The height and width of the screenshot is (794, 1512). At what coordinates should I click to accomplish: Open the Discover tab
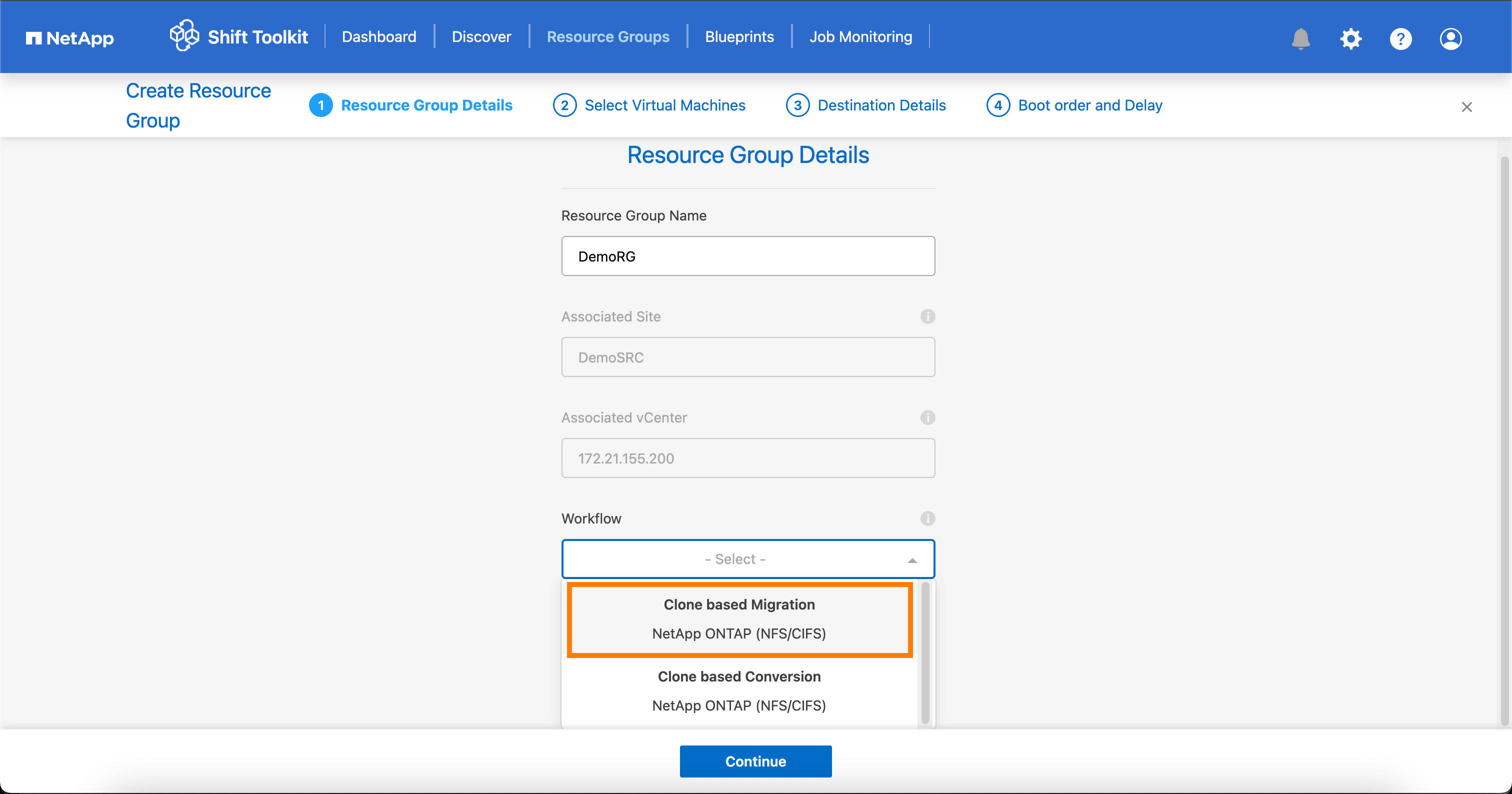tap(481, 36)
